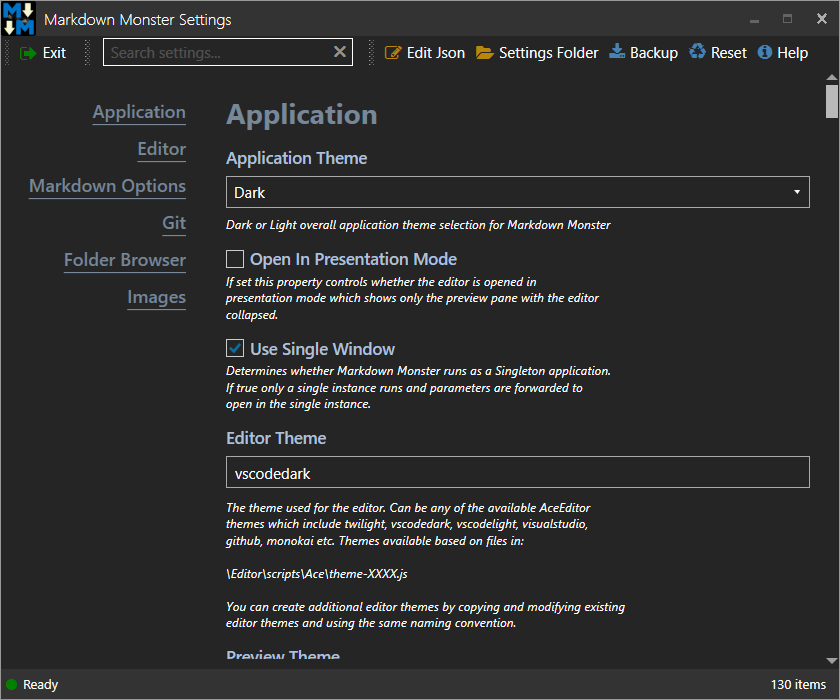Click the Reset label

pos(729,53)
